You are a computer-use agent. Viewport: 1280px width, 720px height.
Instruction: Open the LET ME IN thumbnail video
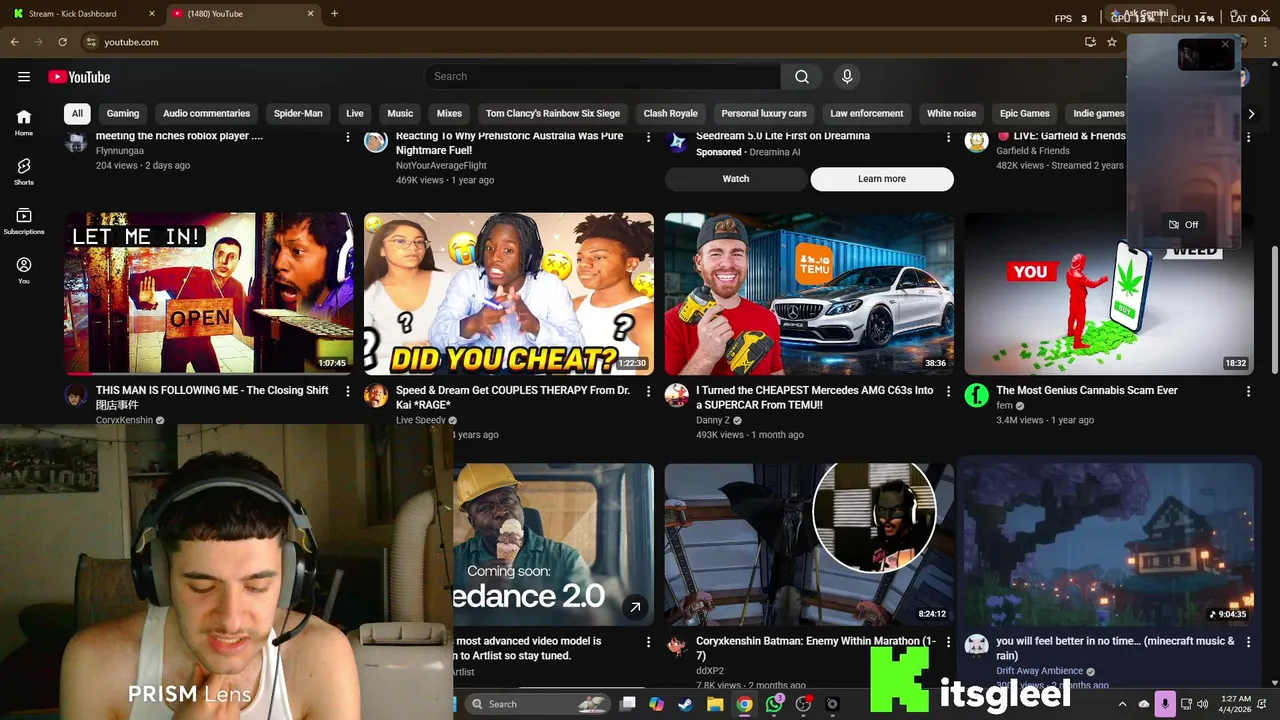click(x=209, y=293)
